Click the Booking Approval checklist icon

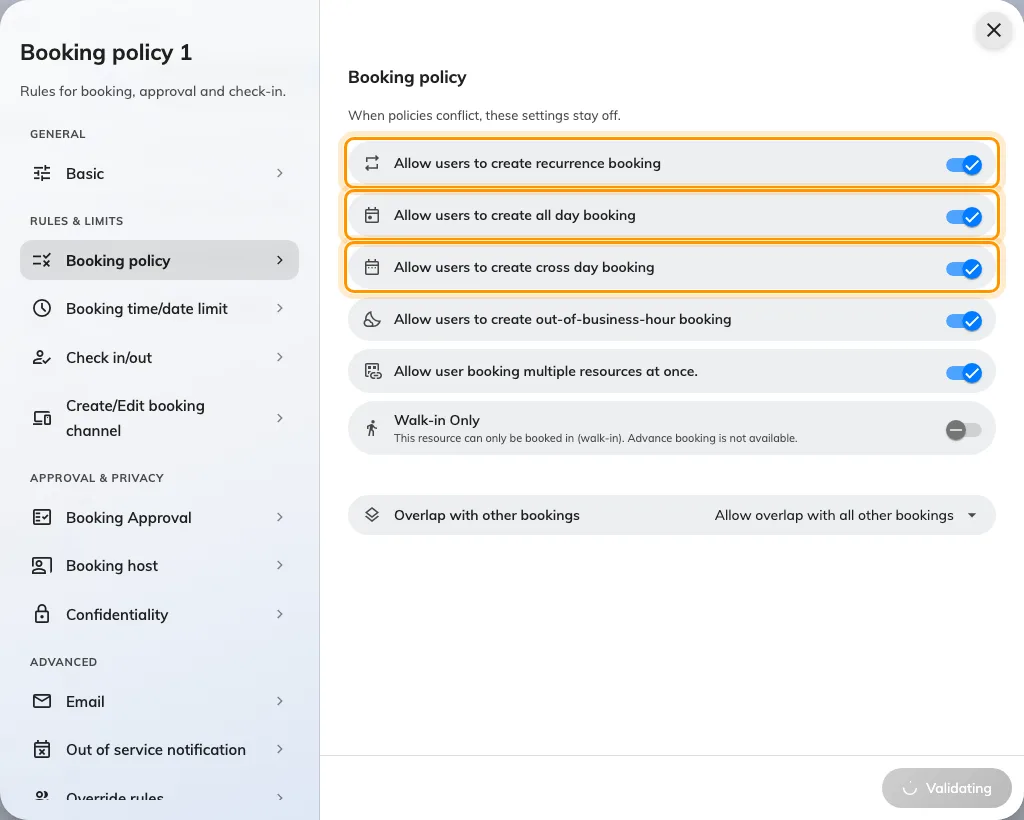click(42, 517)
